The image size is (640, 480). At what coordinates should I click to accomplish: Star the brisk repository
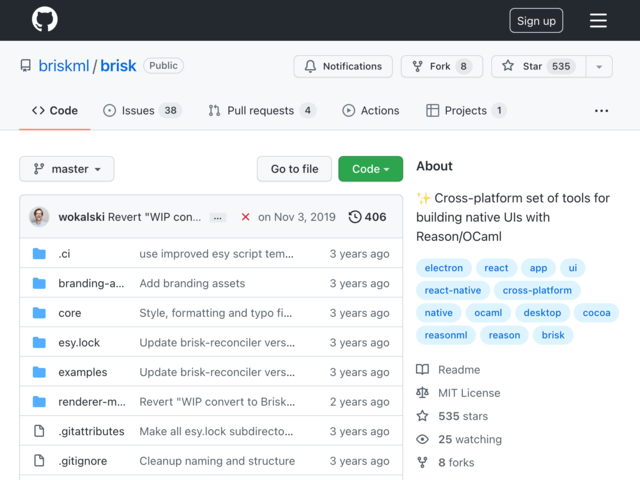[x=538, y=66]
